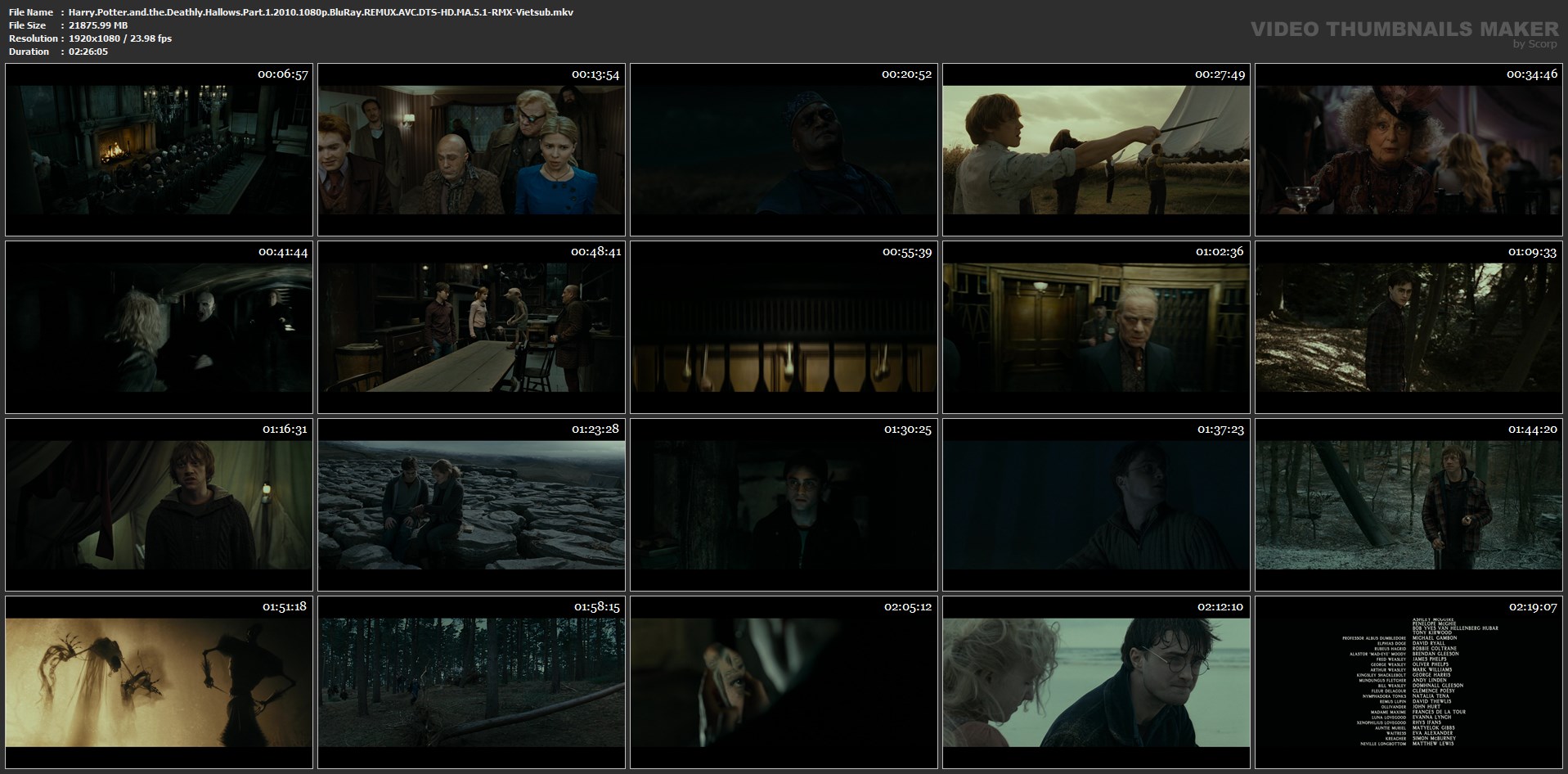Image resolution: width=1568 pixels, height=774 pixels.
Task: Click the Duration label
Action: (x=29, y=52)
